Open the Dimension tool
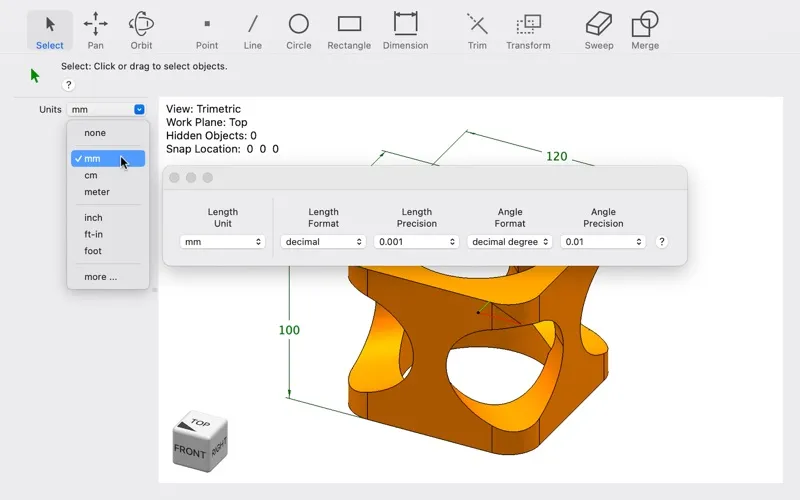Viewport: 800px width, 500px height. (x=406, y=31)
